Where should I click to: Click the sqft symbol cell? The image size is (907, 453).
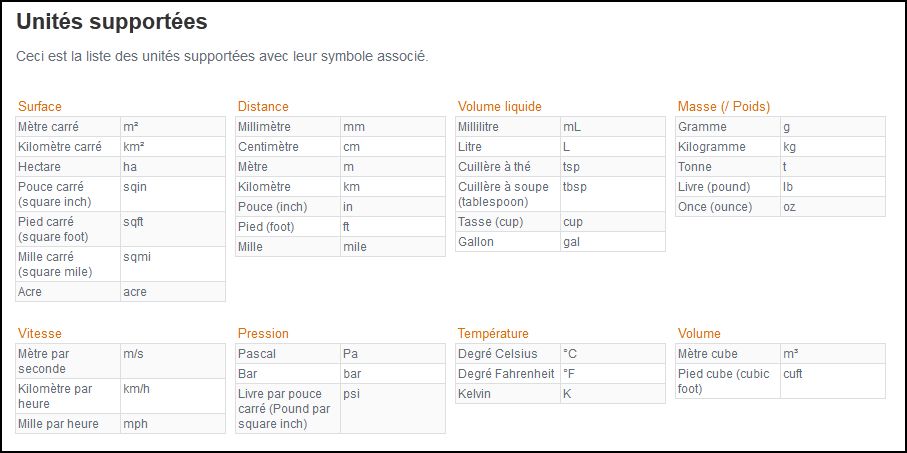173,229
